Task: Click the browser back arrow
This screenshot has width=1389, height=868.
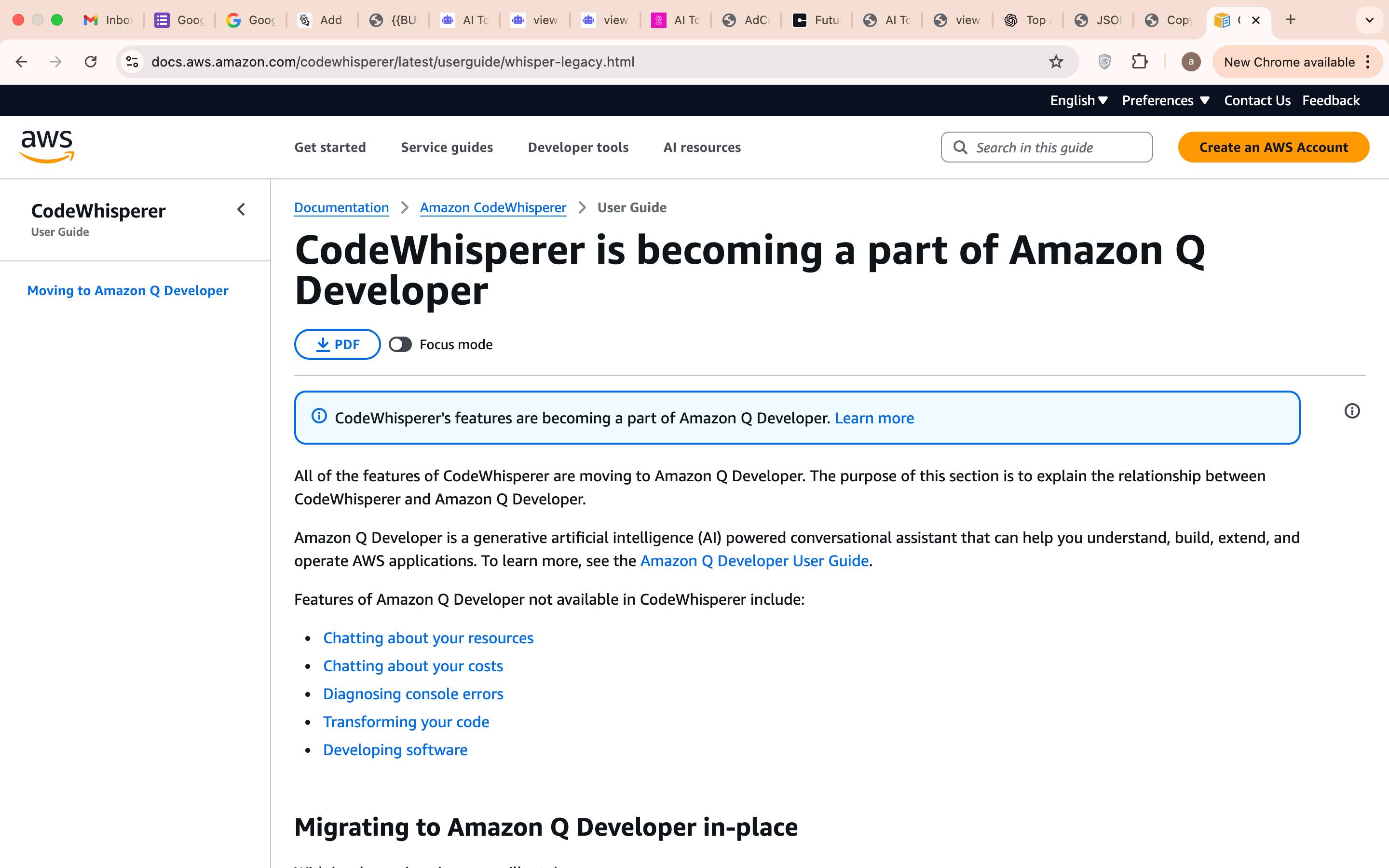Action: tap(21, 61)
